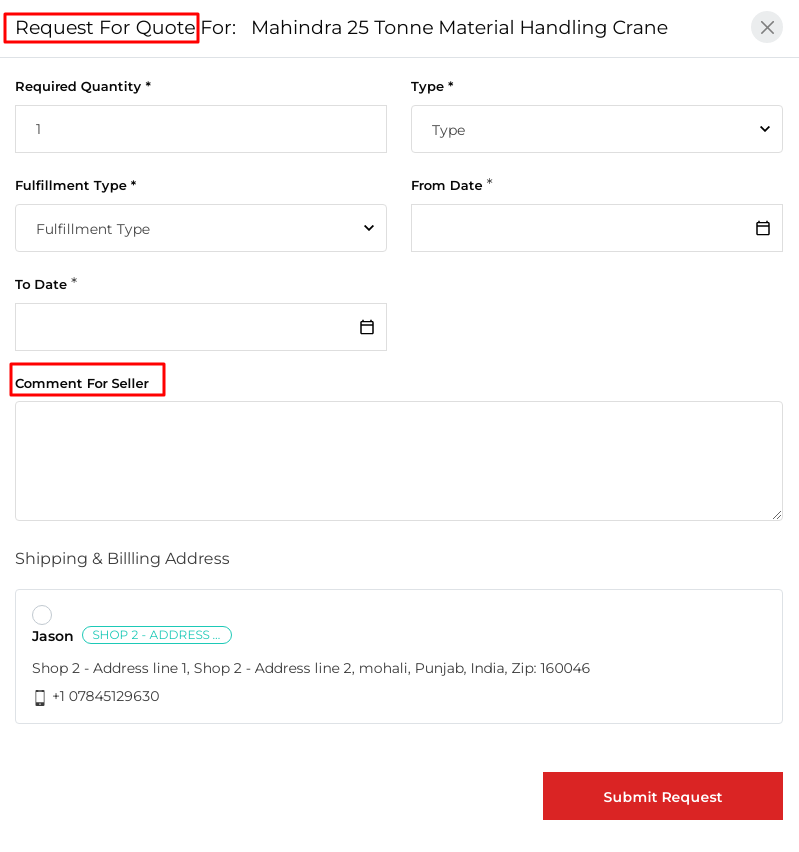799x852 pixels.
Task: Focus the Required Quantity input field
Action: [200, 129]
